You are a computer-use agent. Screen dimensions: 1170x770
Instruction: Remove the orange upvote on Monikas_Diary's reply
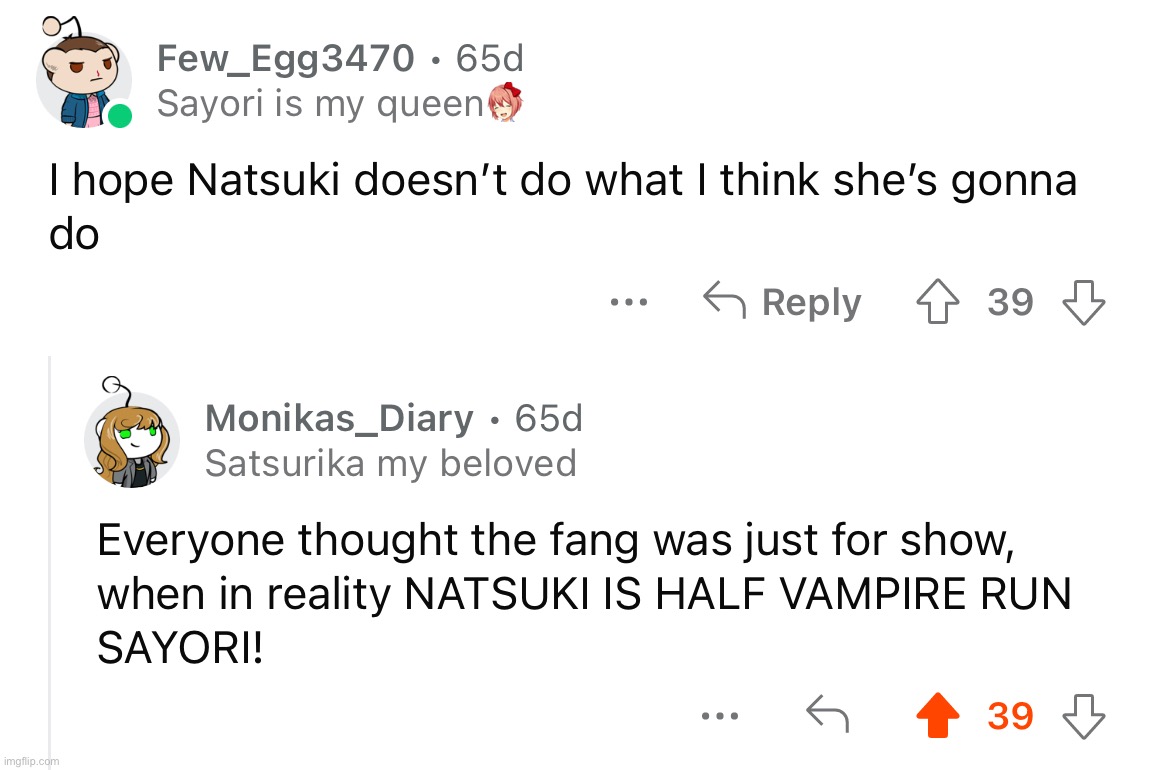coord(939,716)
